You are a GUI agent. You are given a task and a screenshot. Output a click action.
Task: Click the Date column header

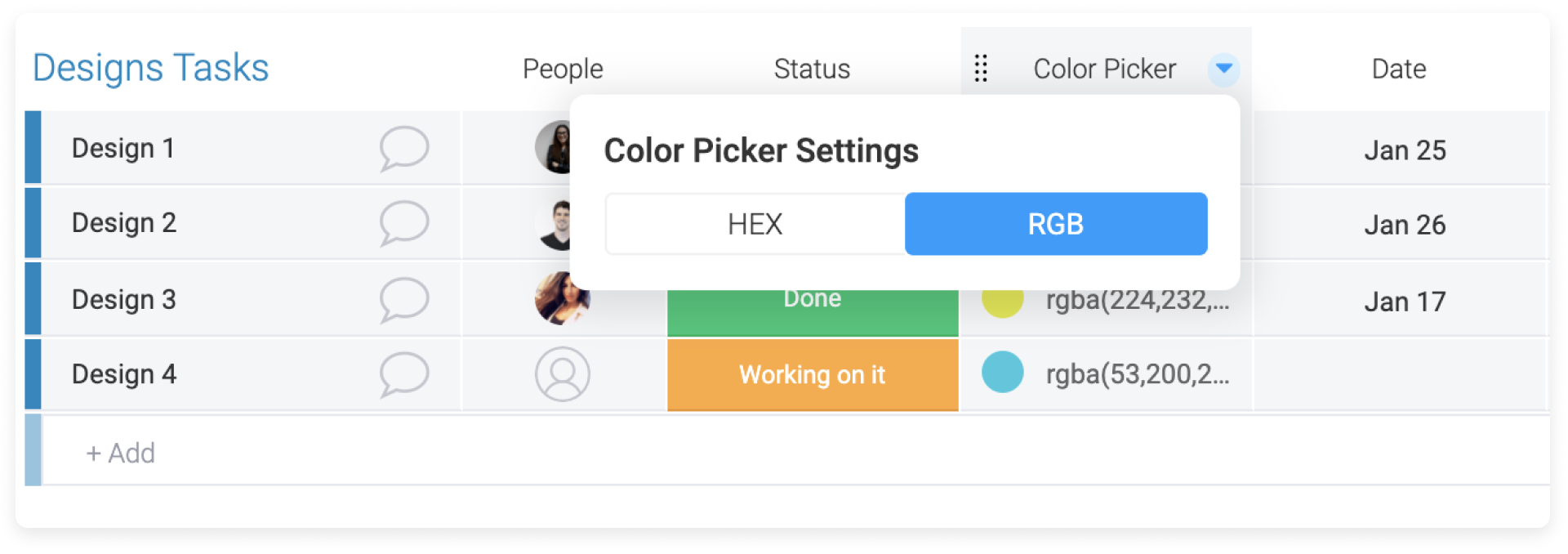(1399, 69)
